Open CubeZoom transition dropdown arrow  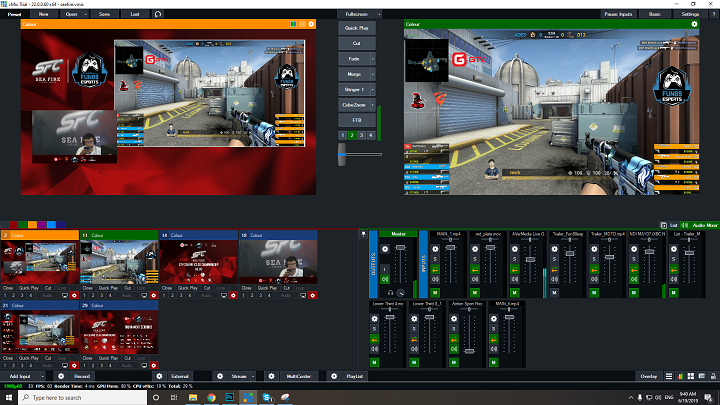372,105
